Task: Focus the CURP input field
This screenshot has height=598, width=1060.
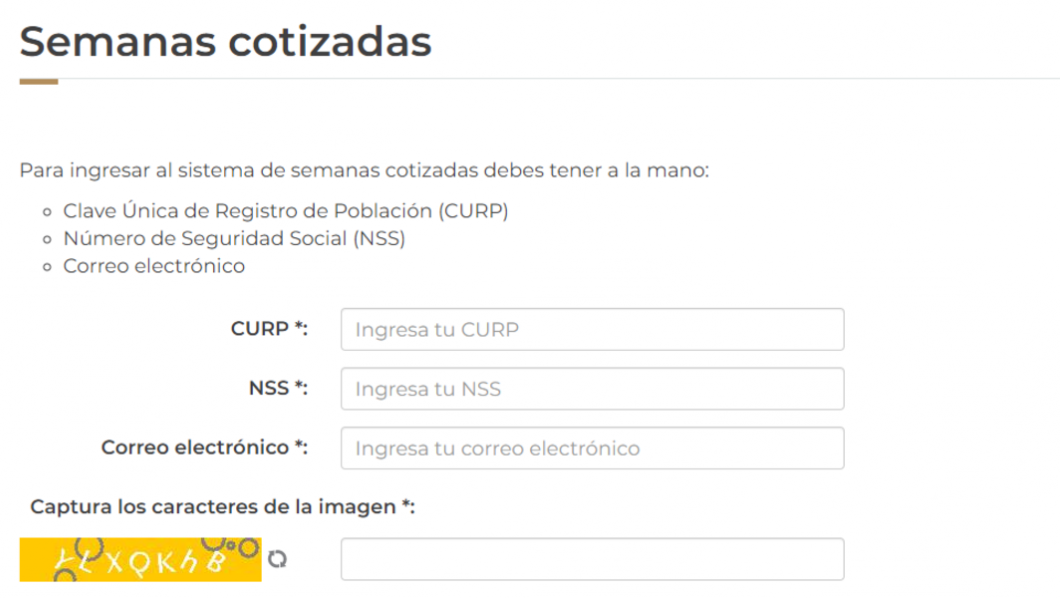Action: coord(592,329)
